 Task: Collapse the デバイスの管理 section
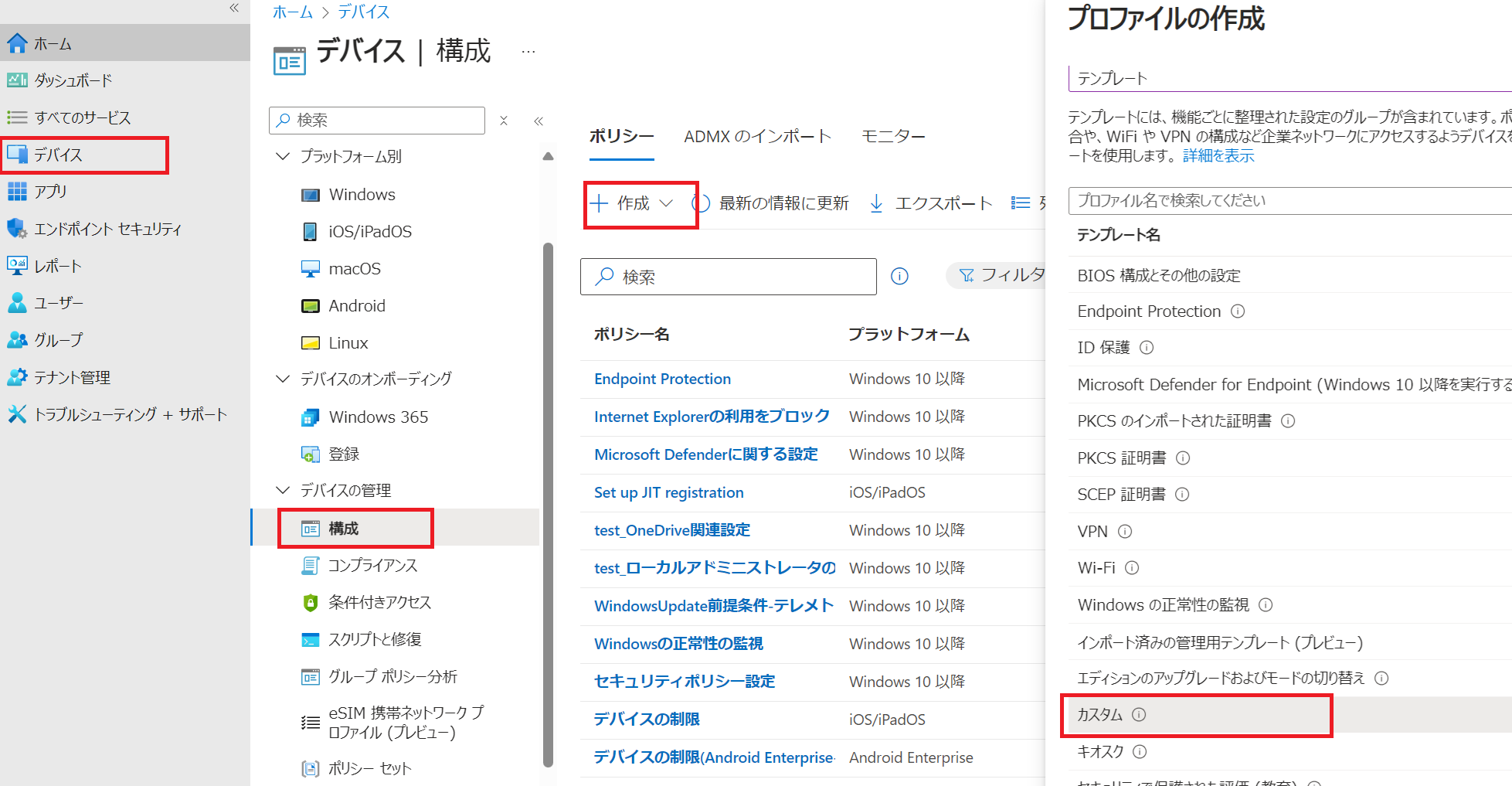pyautogui.click(x=283, y=490)
